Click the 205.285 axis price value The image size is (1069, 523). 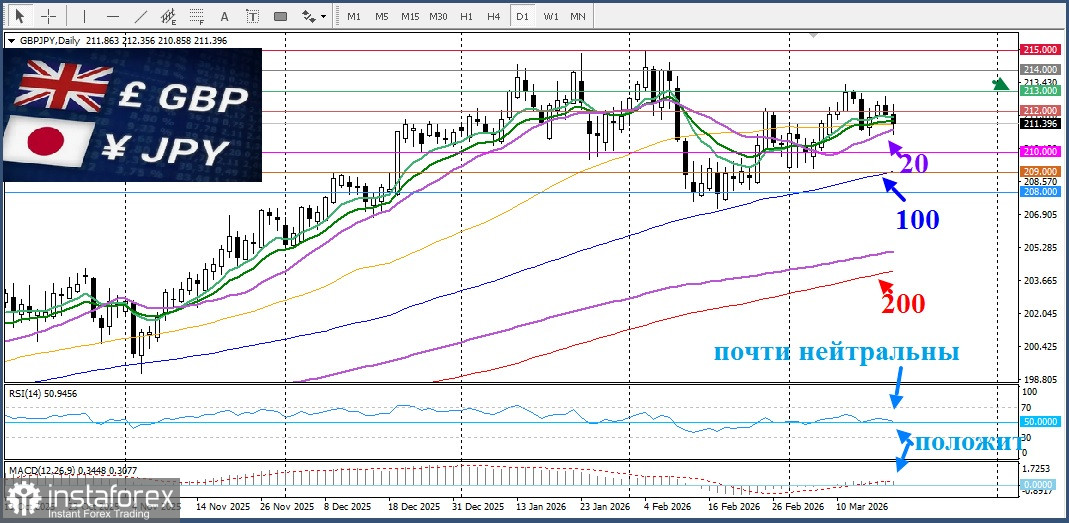(x=1039, y=248)
